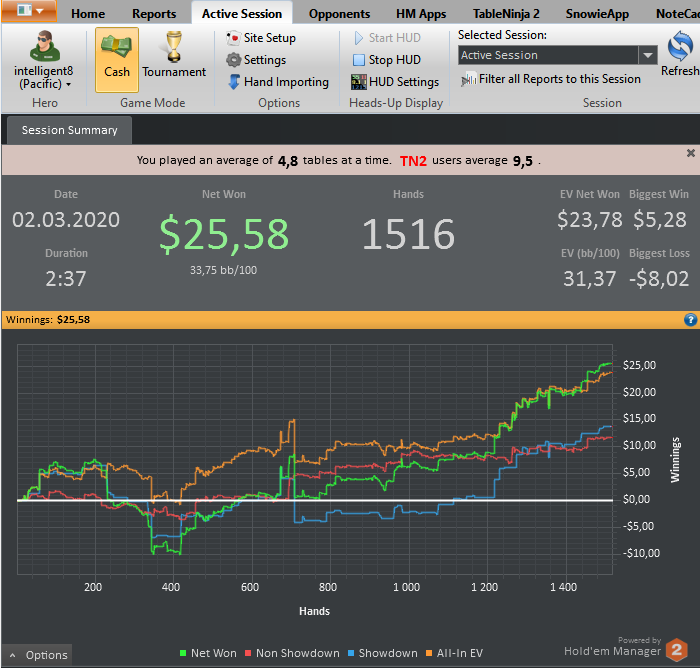Screen dimensions: 700x668
Task: Click the Net Won $25,58 value
Action: pyautogui.click(x=224, y=234)
